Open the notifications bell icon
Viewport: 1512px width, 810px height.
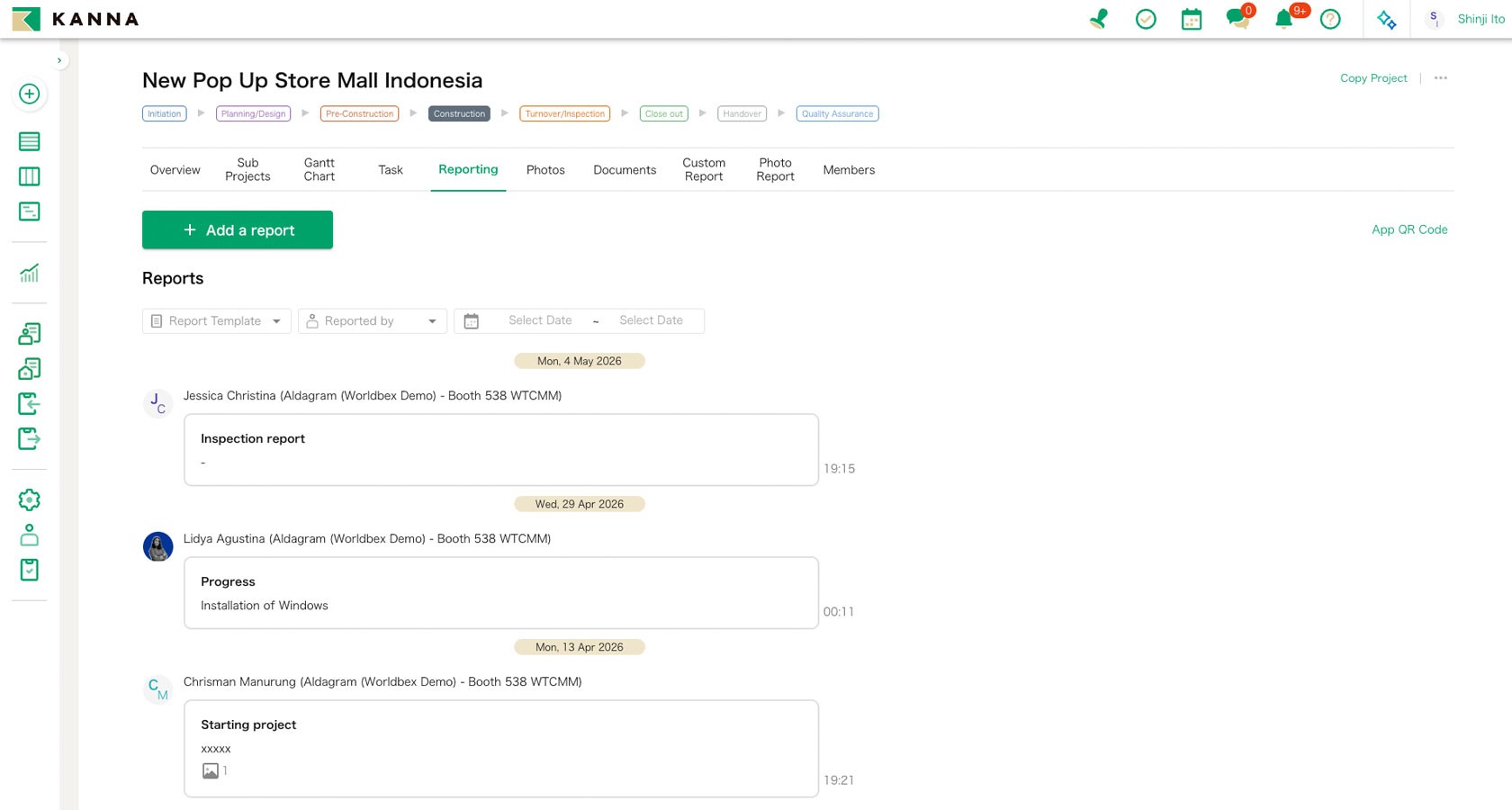click(x=1286, y=18)
